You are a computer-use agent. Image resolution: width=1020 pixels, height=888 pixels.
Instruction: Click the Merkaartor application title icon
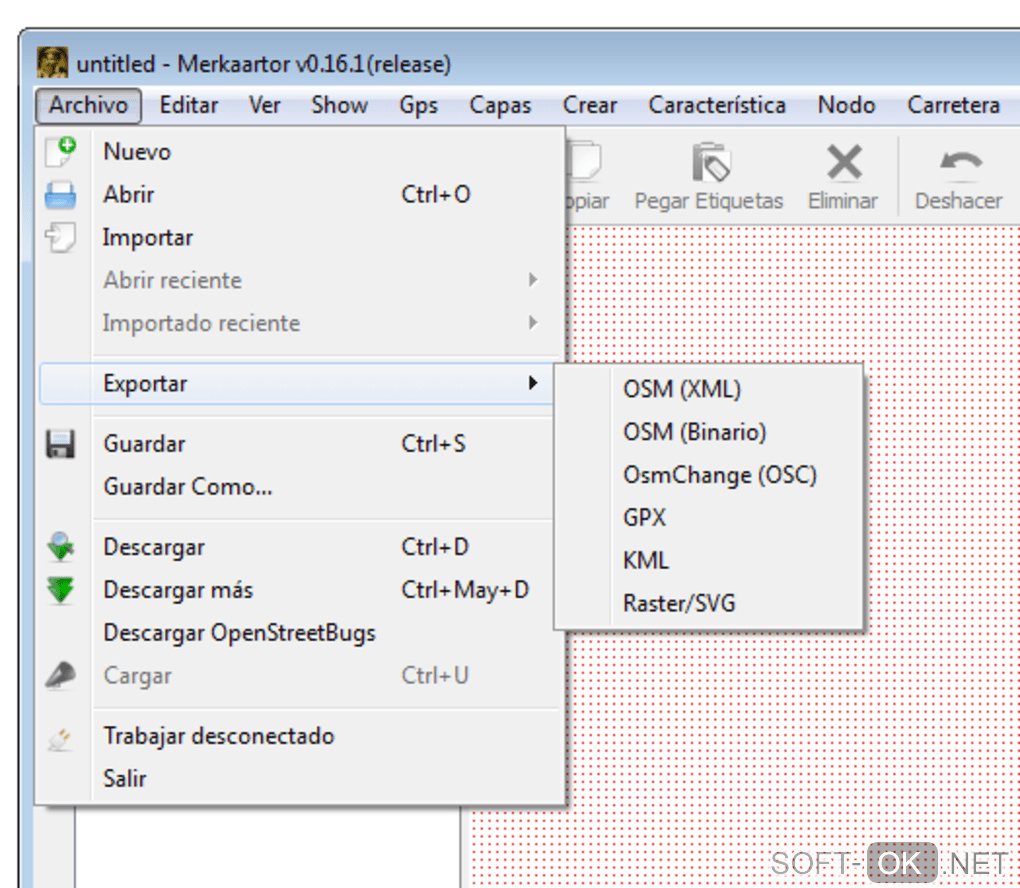[52, 63]
